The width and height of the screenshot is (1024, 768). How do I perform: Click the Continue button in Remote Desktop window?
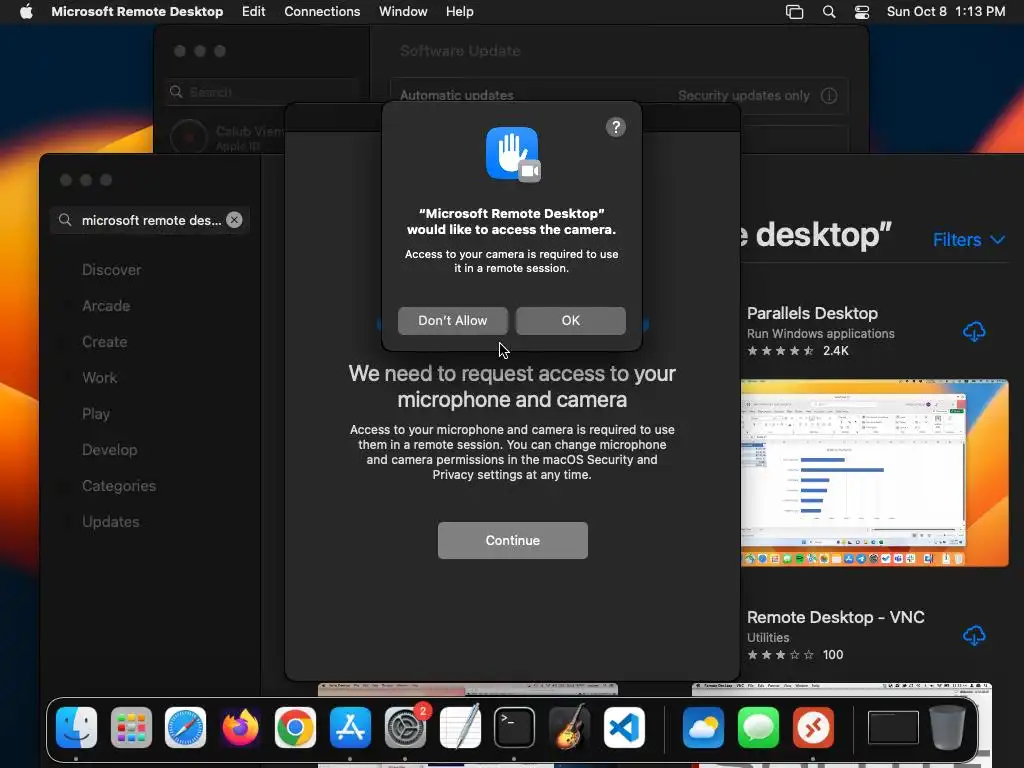click(513, 540)
